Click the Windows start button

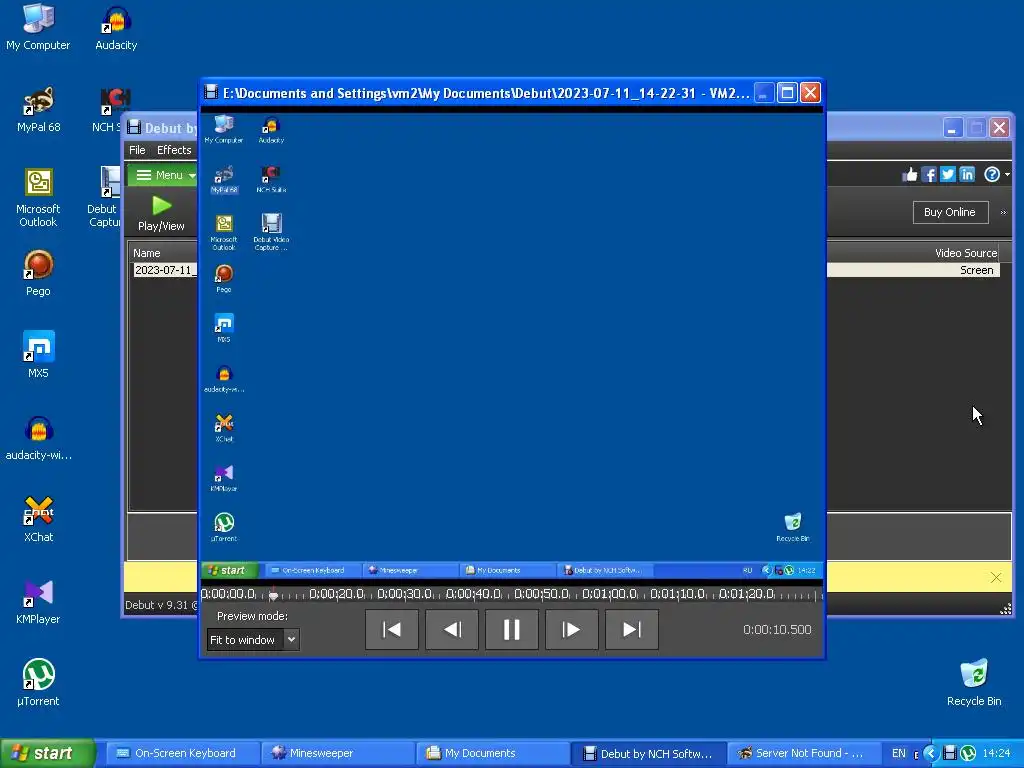pyautogui.click(x=47, y=754)
